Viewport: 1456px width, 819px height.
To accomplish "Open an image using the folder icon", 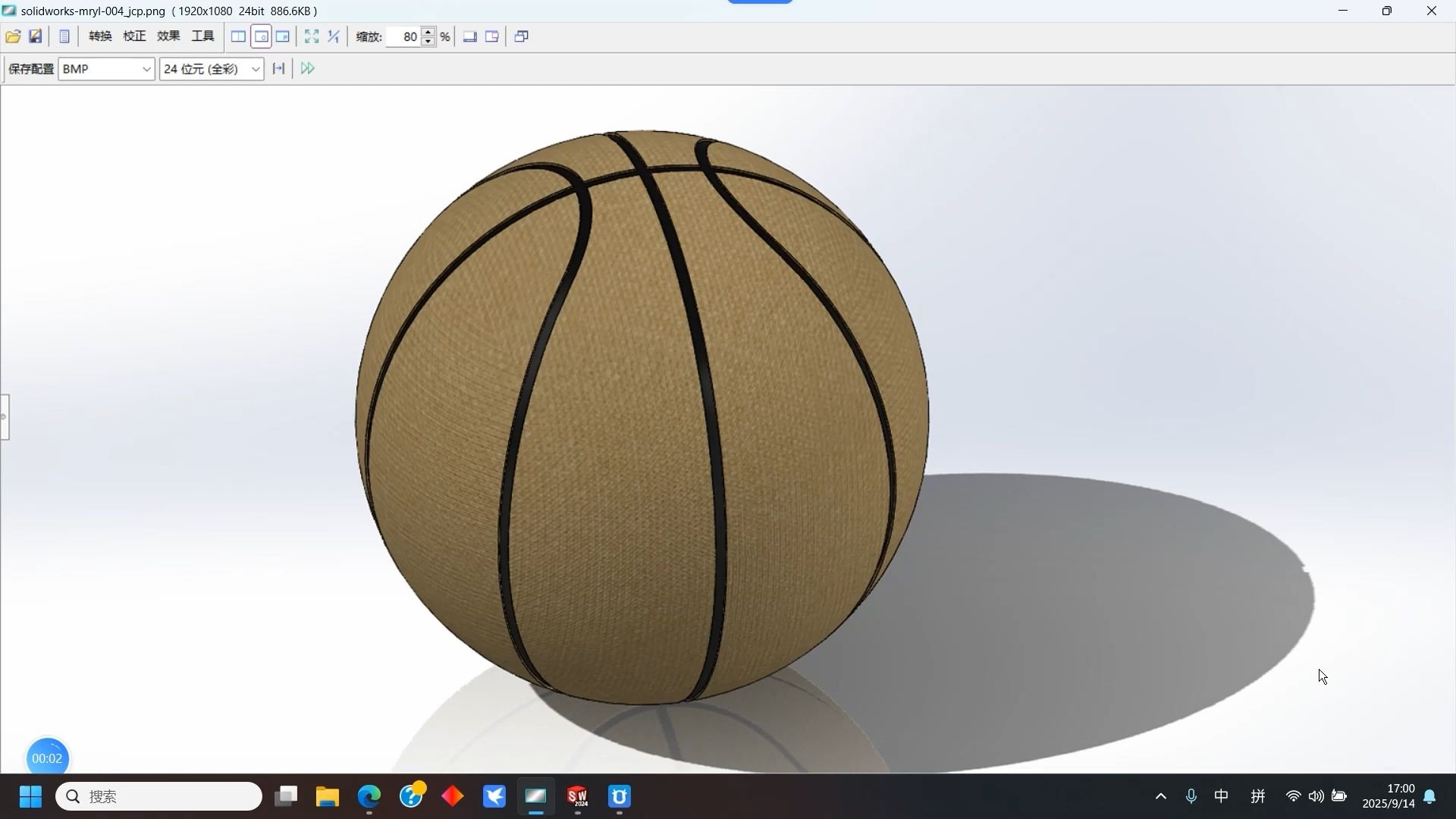I will coord(12,36).
